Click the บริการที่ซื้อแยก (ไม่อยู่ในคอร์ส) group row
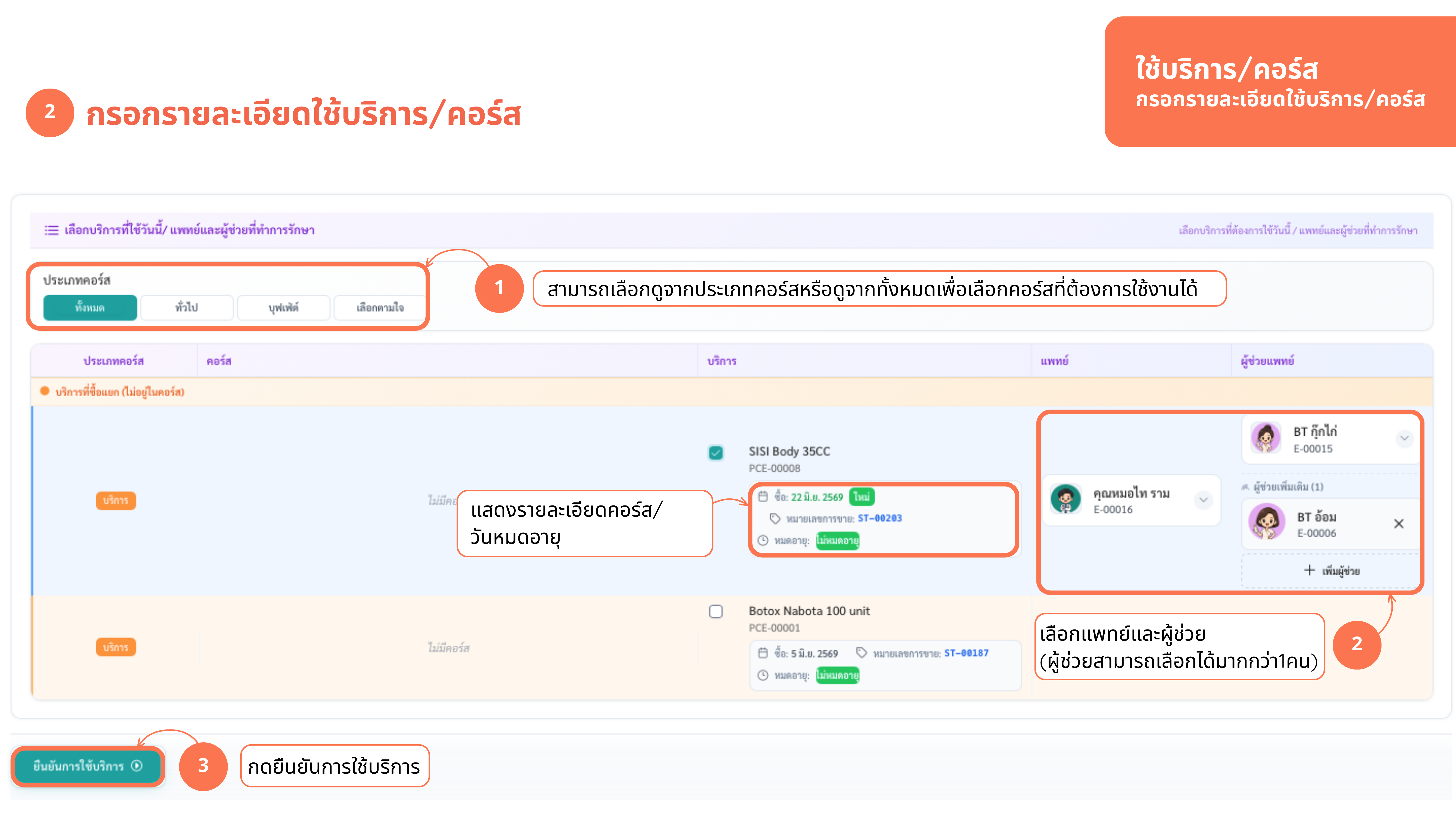This screenshot has width=1456, height=819. (x=731, y=392)
